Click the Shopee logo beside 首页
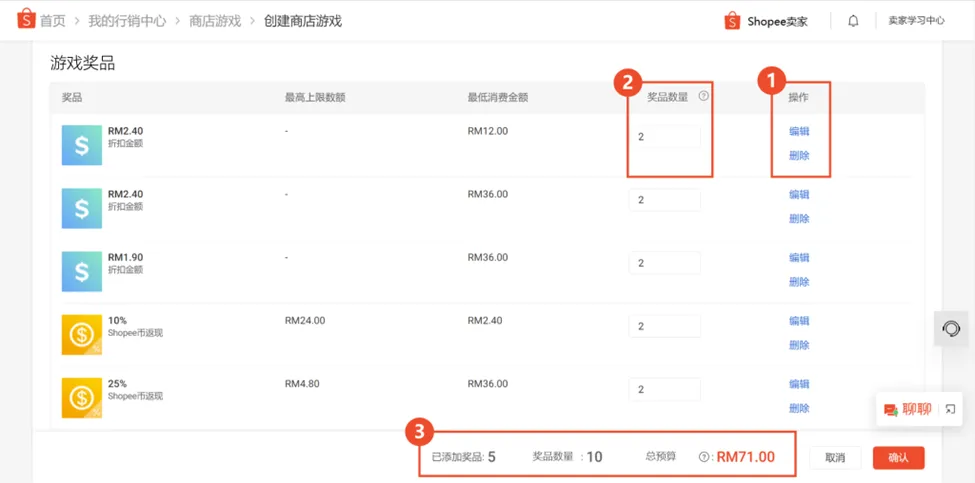This screenshot has width=975, height=483. click(26, 20)
